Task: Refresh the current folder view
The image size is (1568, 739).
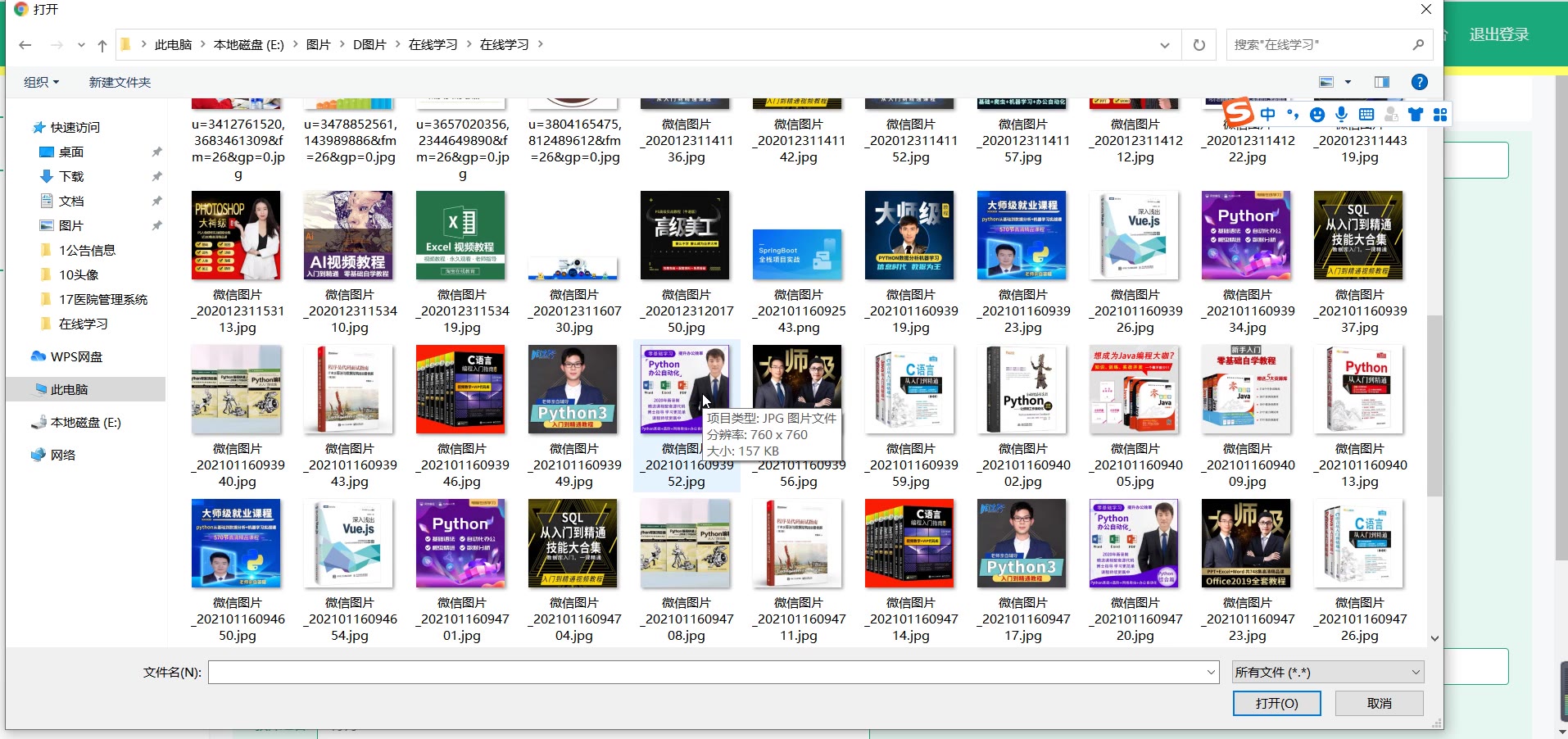Action: pyautogui.click(x=1199, y=45)
